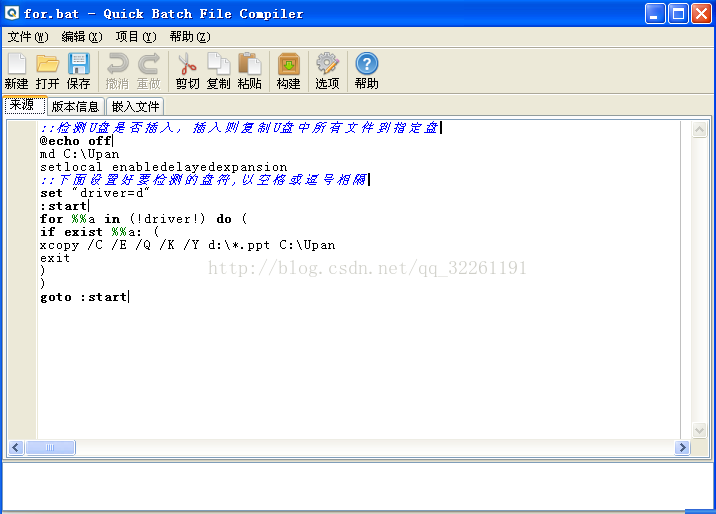716x514 pixels.
Task: Save the file with the 保存 icon
Action: pos(79,71)
